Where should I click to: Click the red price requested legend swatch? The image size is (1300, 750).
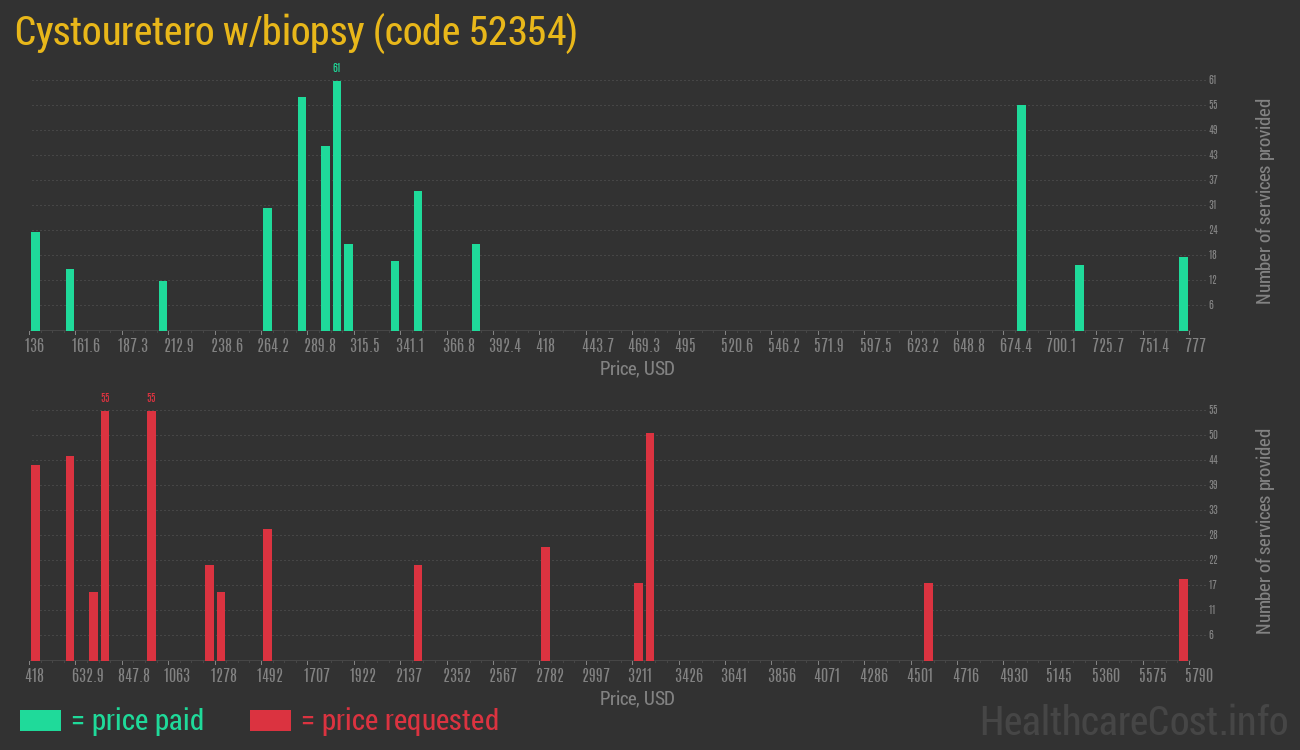point(270,720)
